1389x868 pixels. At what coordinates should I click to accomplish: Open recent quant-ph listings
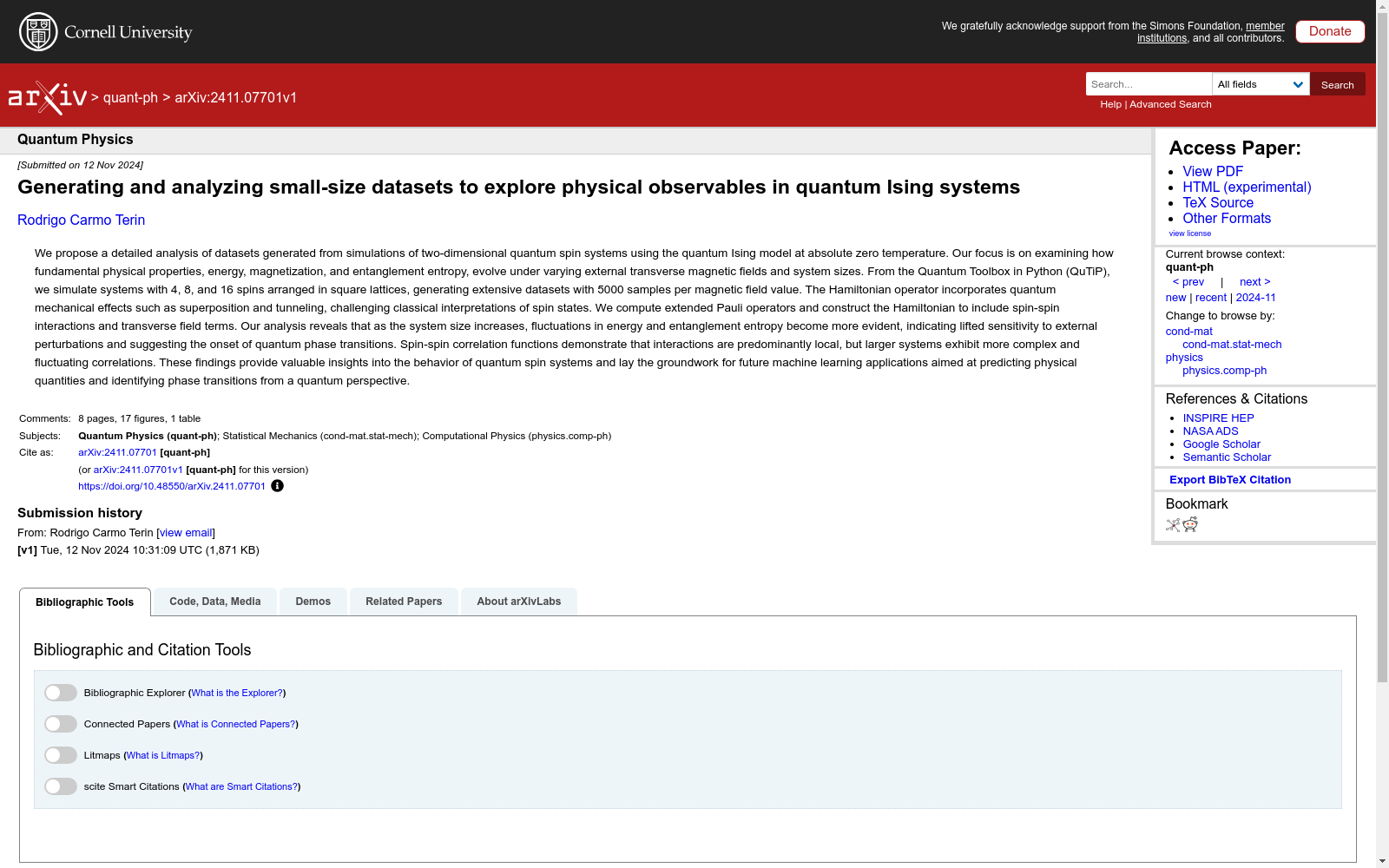click(1211, 298)
